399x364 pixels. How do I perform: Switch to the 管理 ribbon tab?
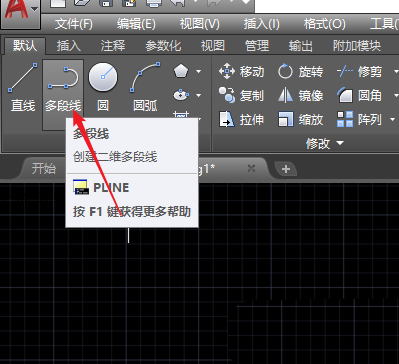[x=257, y=46]
